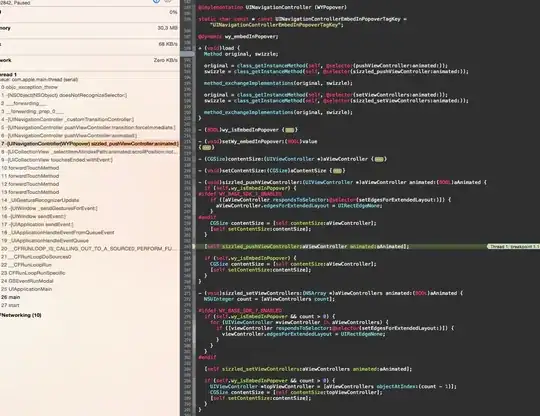The height and width of the screenshot is (416, 540).
Task: Select stack frame 0 objc_exception_throw
Action: 29,87
